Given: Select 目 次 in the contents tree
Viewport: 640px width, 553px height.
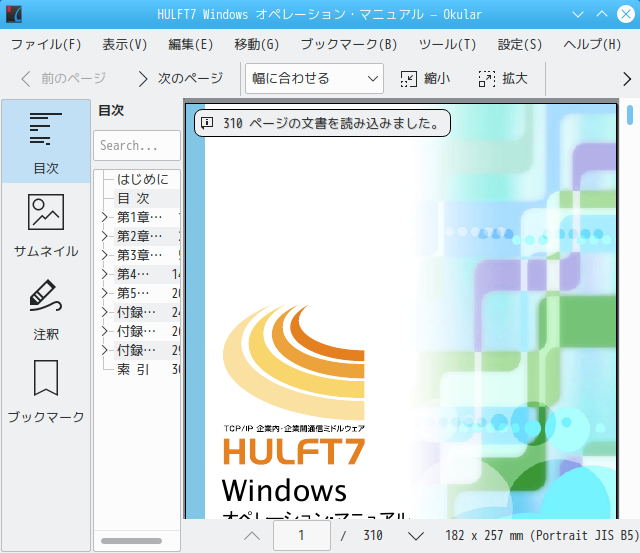Looking at the screenshot, I should (x=133, y=198).
